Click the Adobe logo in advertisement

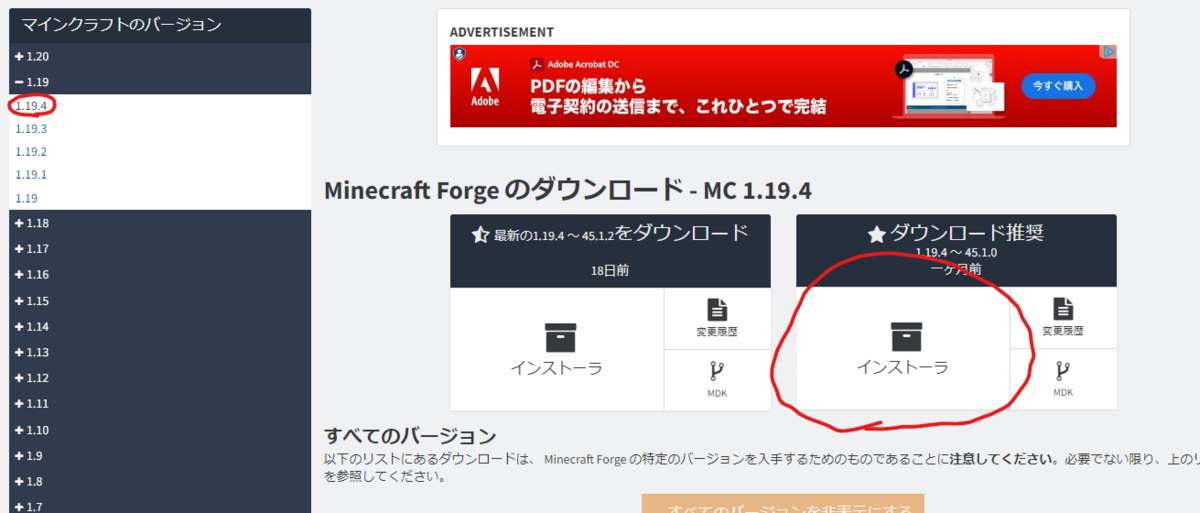pos(485,87)
